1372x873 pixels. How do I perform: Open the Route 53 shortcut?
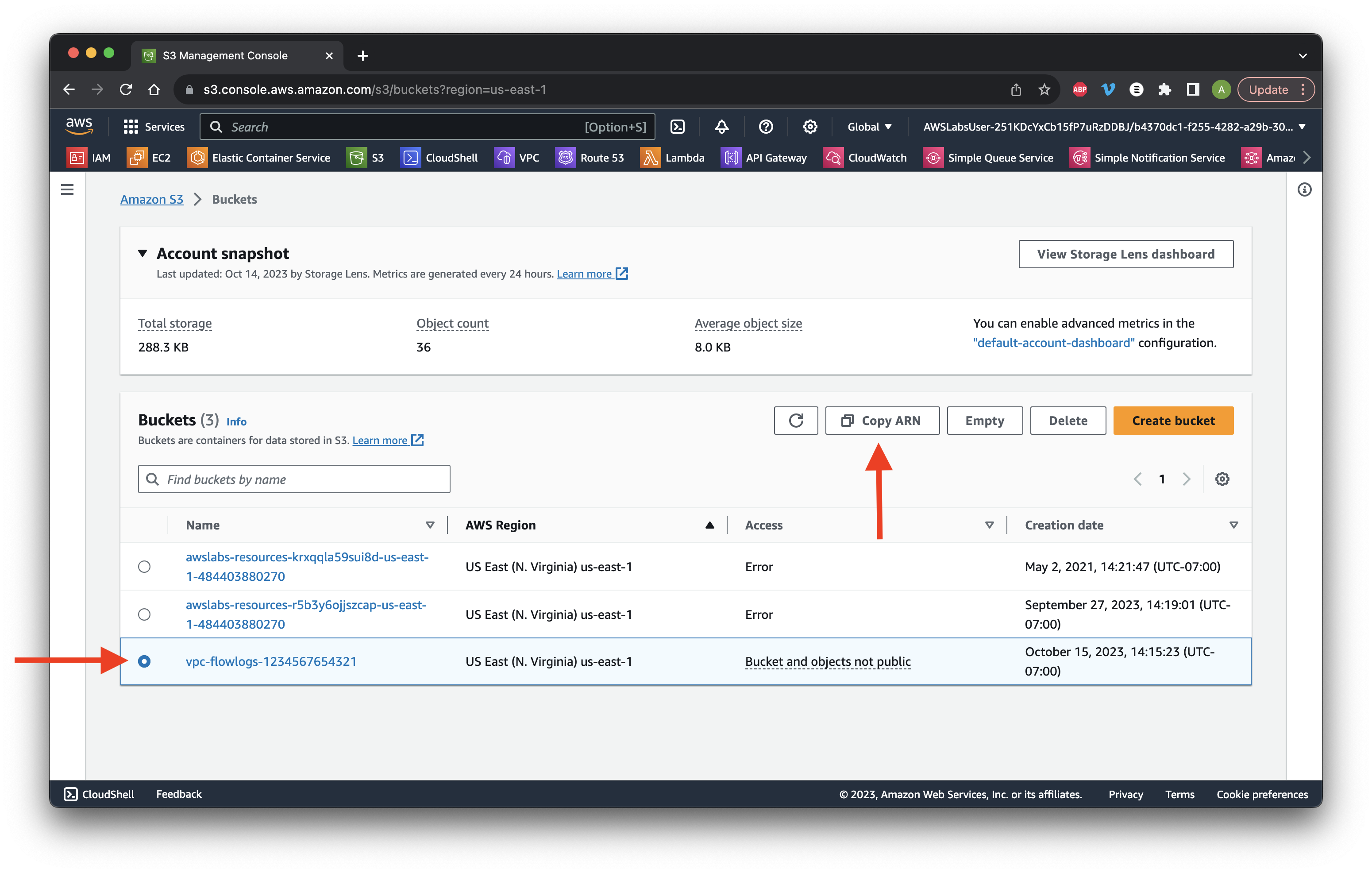(590, 158)
